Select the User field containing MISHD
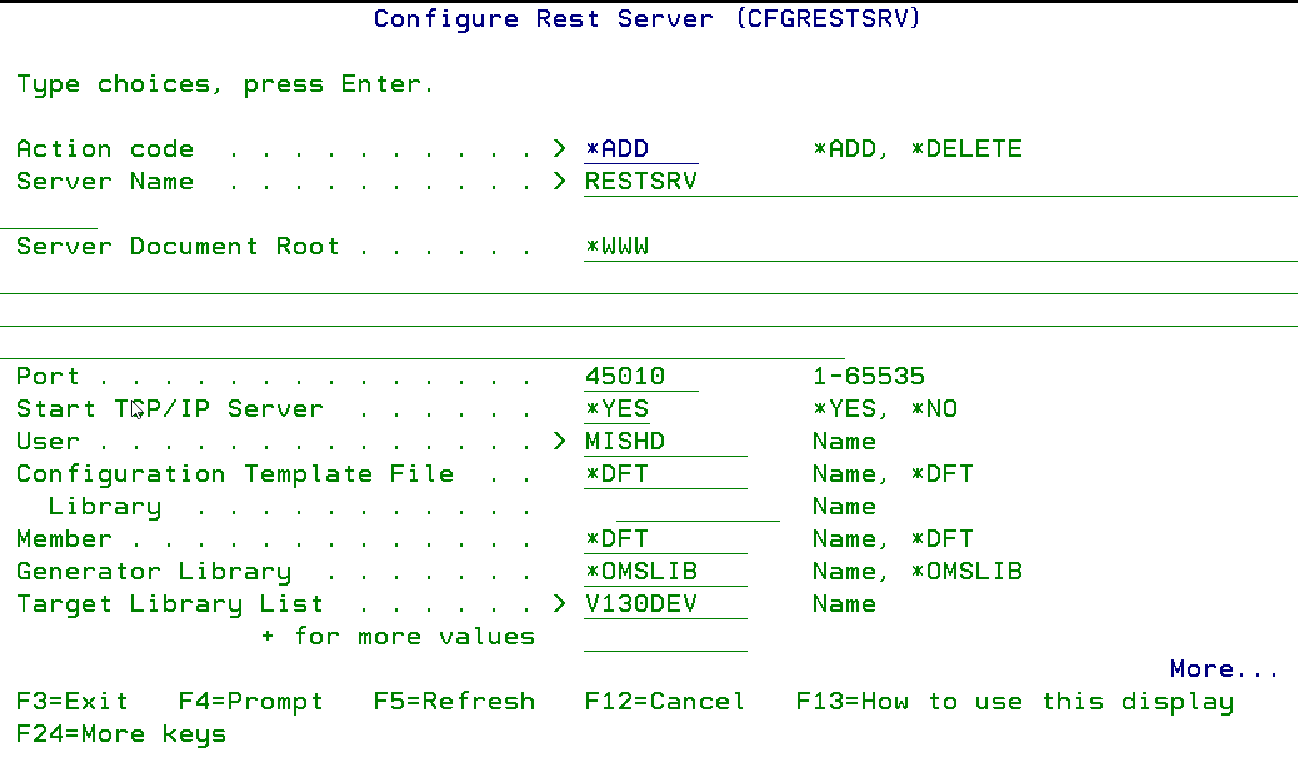The height and width of the screenshot is (766, 1298). pos(665,442)
